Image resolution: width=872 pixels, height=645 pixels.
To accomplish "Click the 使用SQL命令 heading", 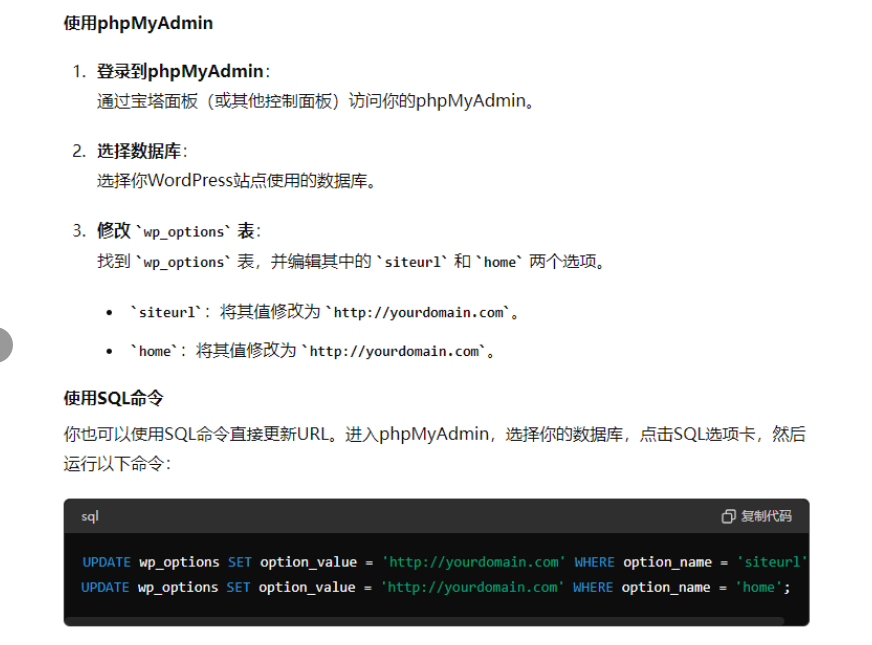I will (x=113, y=398).
